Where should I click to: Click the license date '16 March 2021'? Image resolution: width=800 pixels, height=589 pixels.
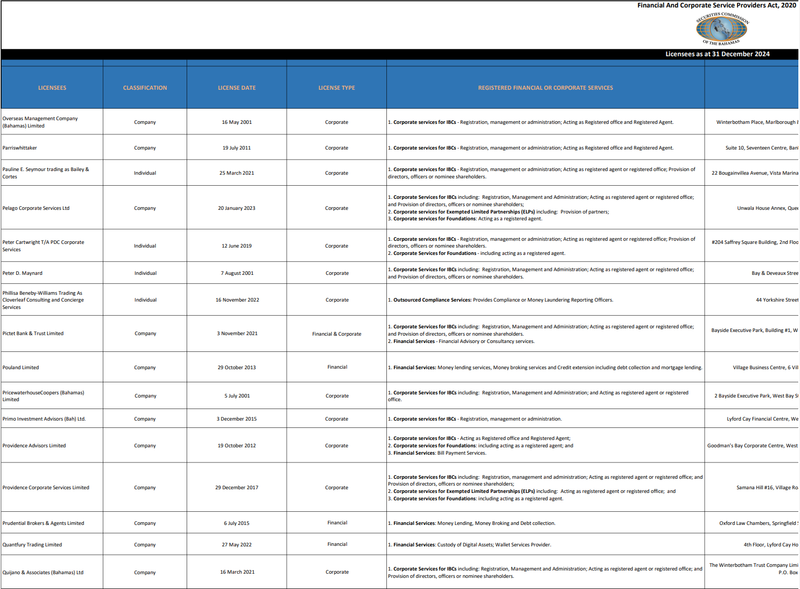tap(237, 572)
